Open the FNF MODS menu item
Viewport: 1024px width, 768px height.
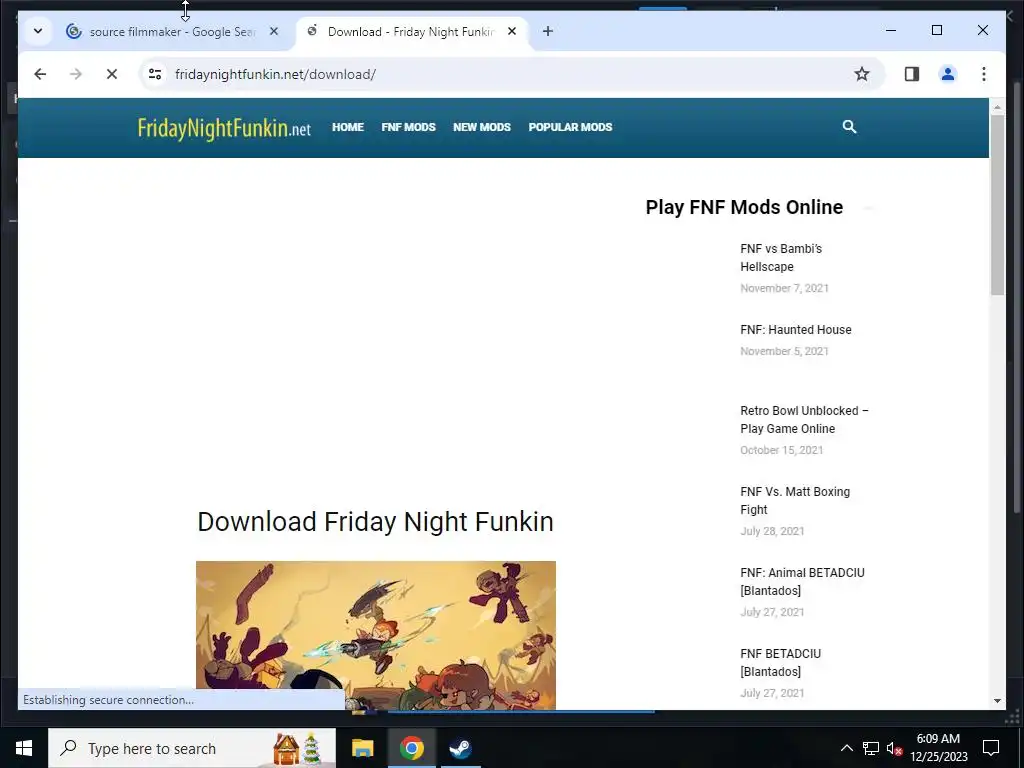408,127
